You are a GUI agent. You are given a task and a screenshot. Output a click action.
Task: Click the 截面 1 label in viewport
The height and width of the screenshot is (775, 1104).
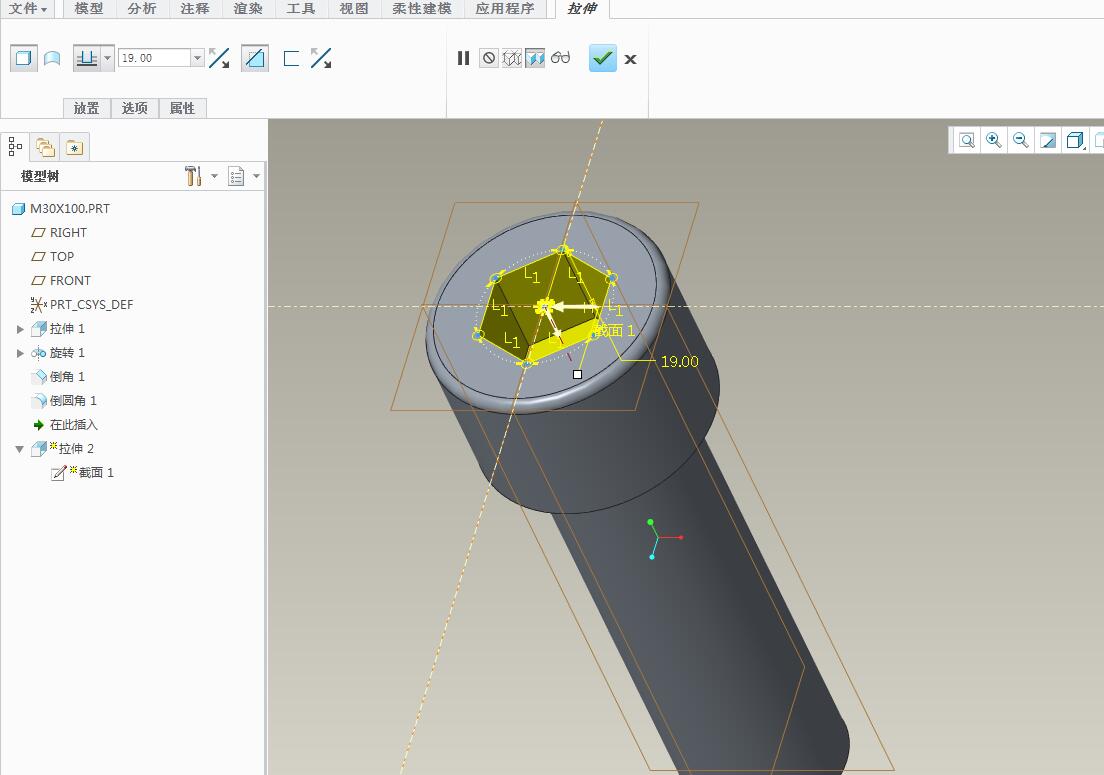coord(616,330)
